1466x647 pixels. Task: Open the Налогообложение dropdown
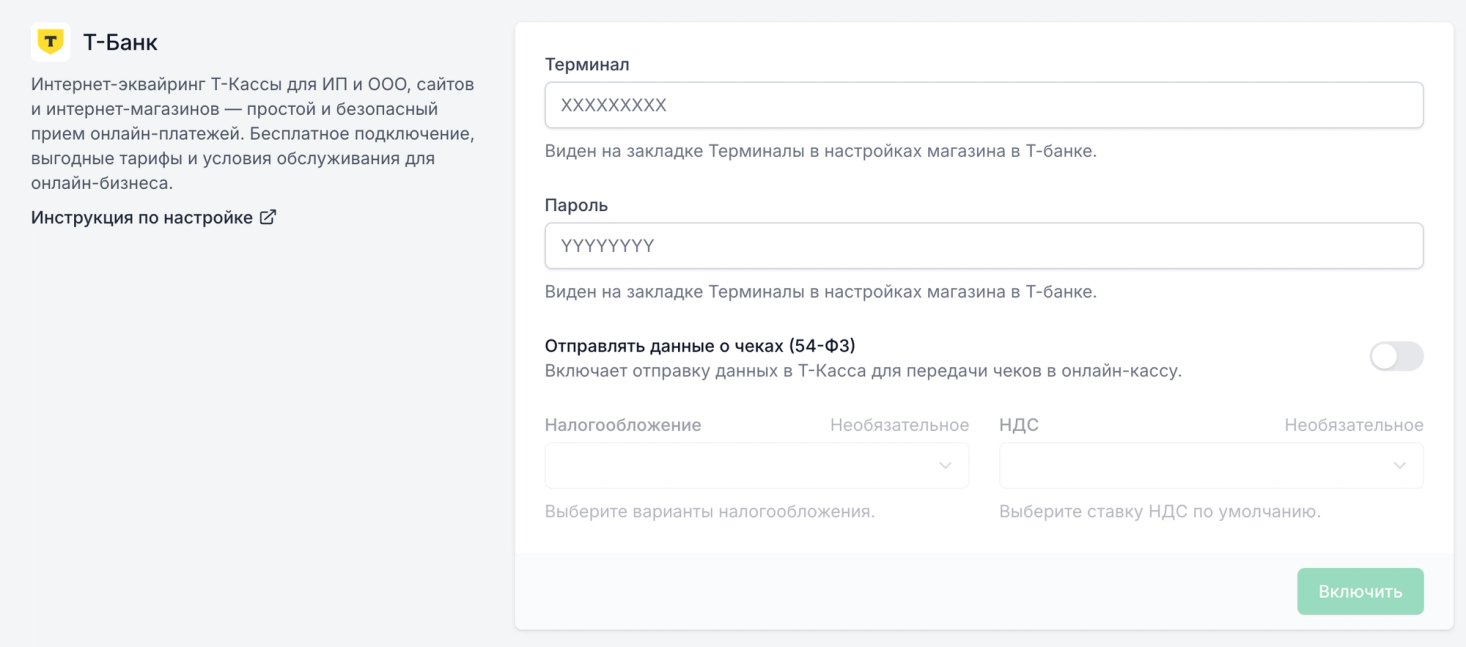pyautogui.click(x=757, y=465)
